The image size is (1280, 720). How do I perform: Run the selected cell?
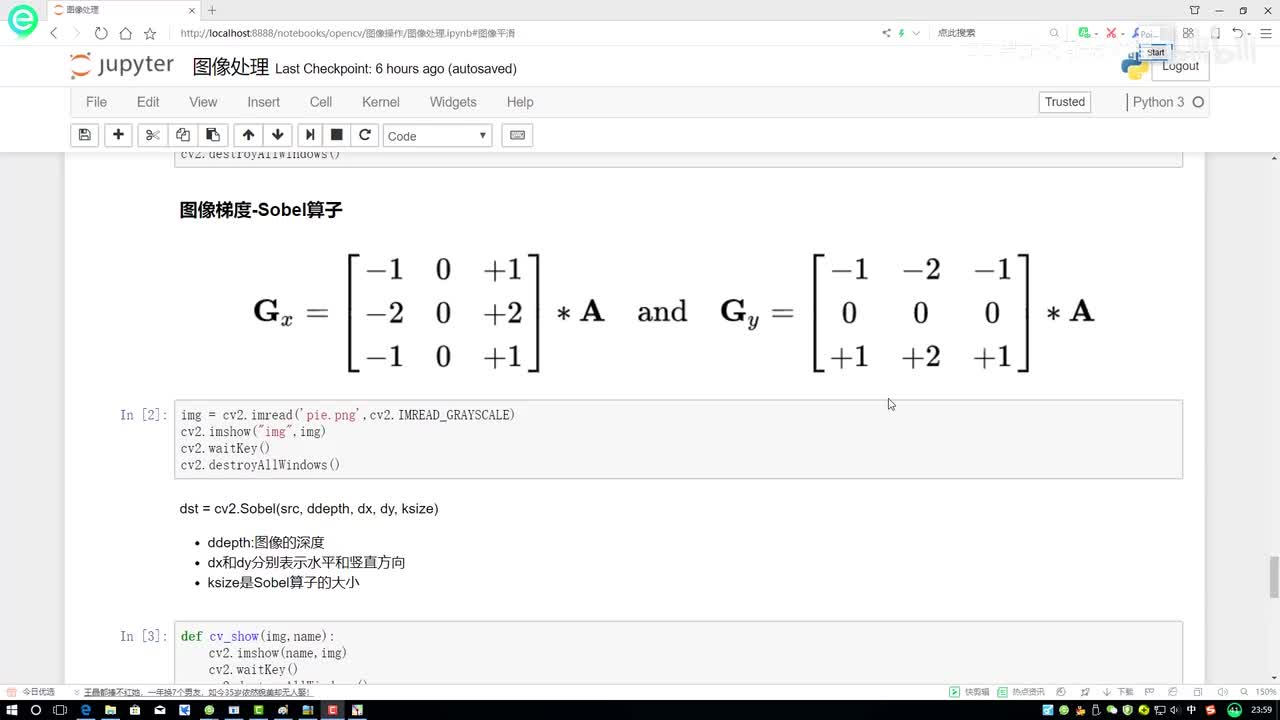[310, 135]
